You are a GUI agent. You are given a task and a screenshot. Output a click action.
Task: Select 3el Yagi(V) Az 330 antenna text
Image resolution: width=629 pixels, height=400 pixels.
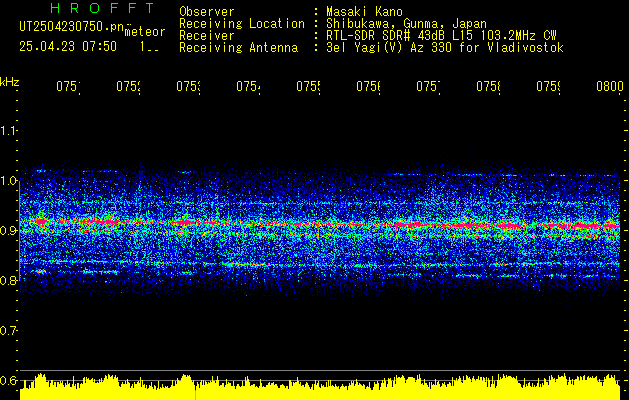(x=445, y=48)
